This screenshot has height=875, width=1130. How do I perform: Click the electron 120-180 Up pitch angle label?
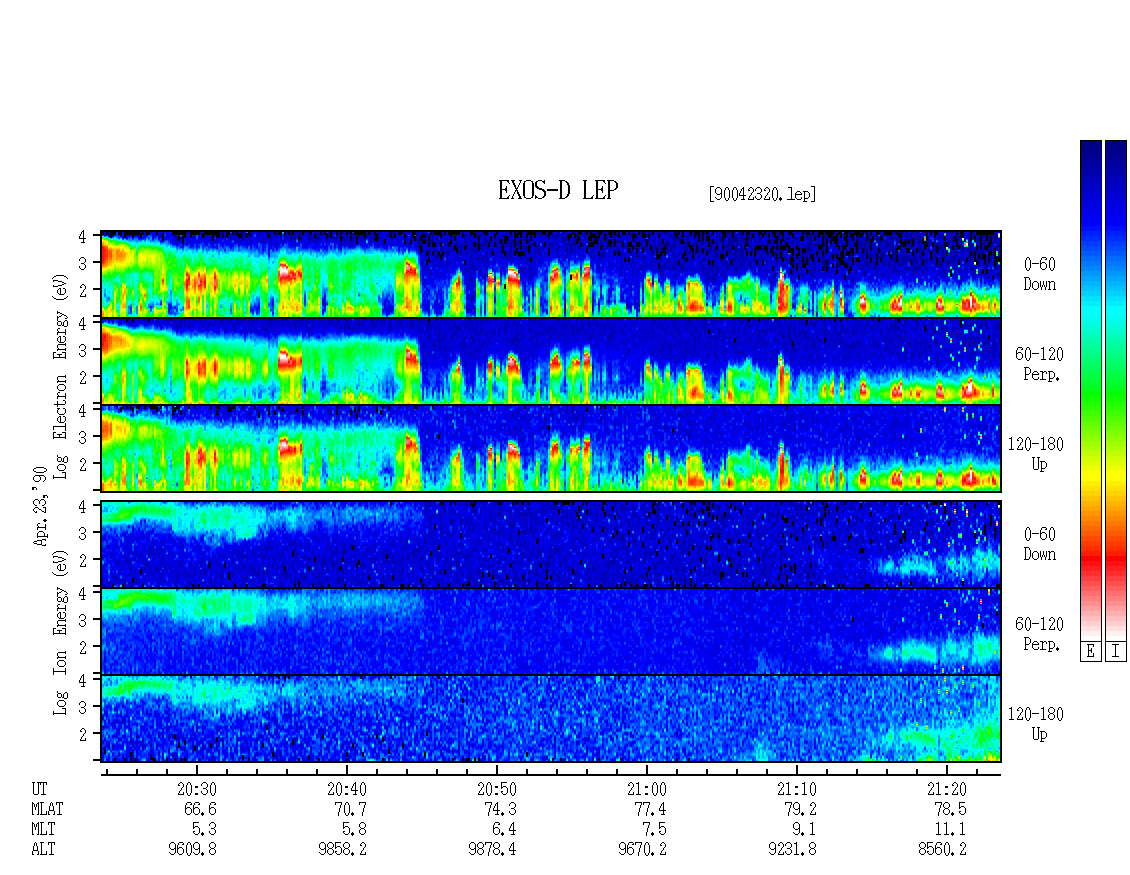click(1036, 454)
